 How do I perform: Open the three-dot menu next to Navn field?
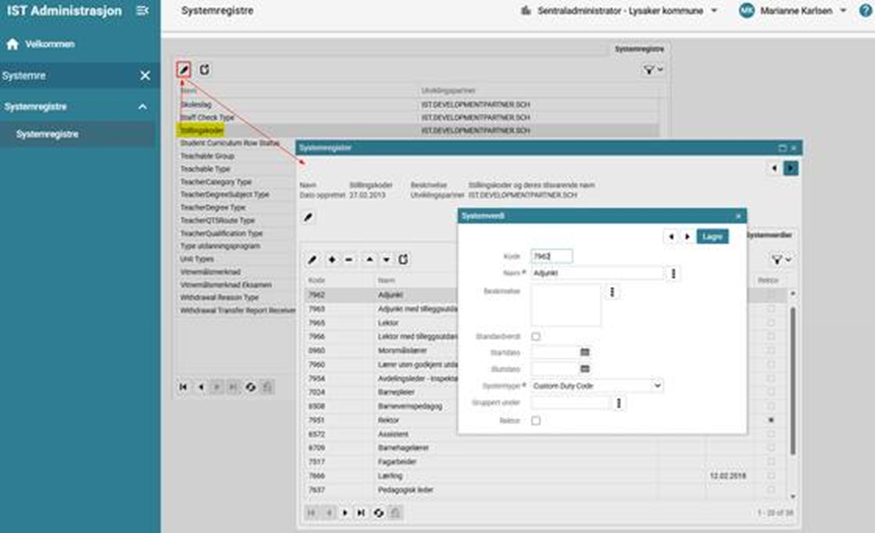tap(673, 273)
